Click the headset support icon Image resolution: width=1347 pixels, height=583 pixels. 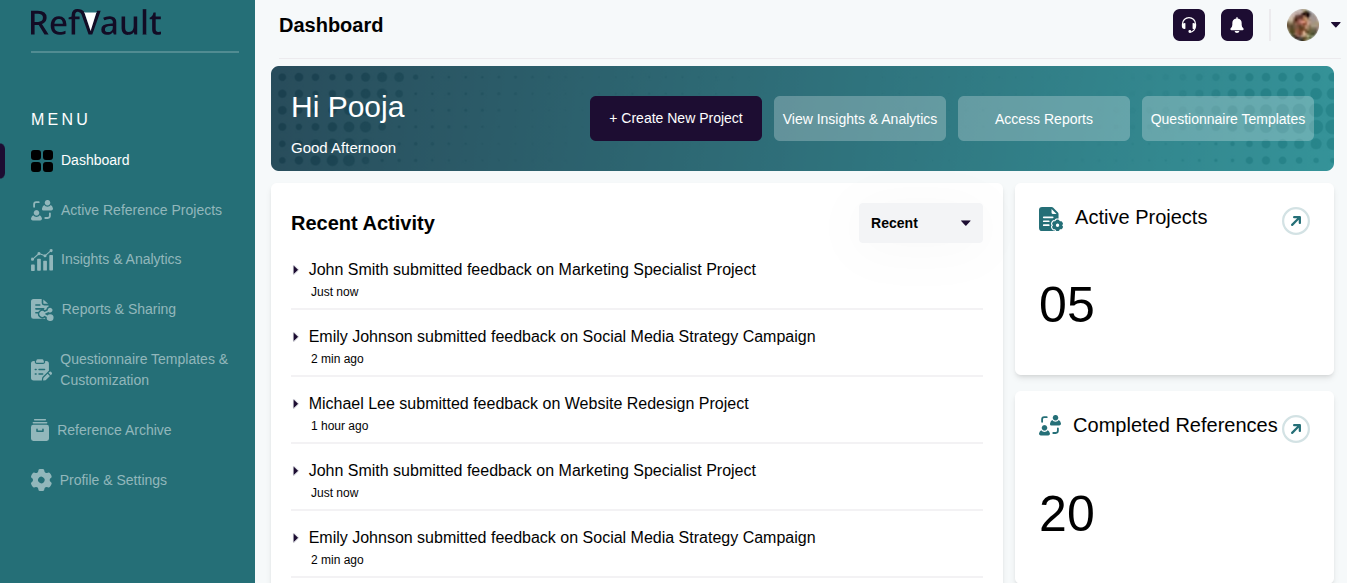(1189, 25)
